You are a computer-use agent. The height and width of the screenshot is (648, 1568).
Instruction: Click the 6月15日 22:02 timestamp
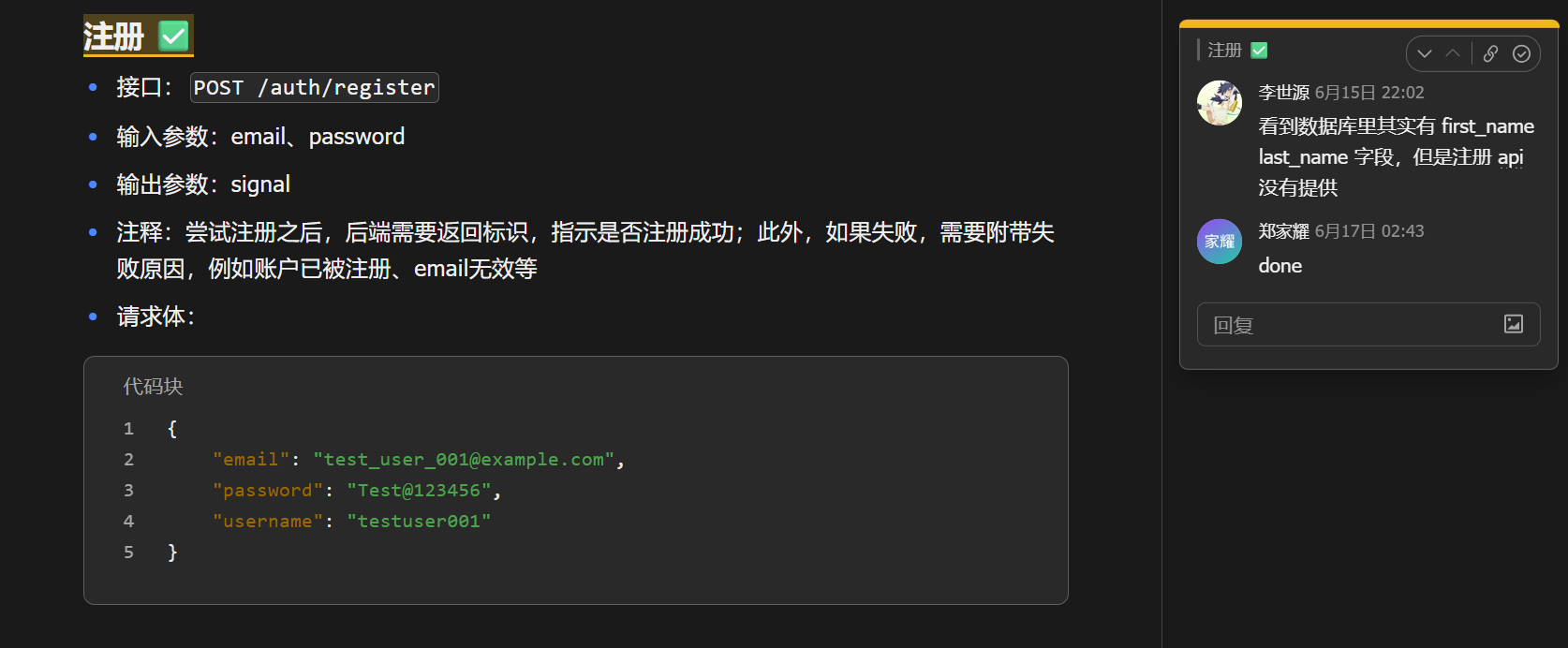[1369, 93]
